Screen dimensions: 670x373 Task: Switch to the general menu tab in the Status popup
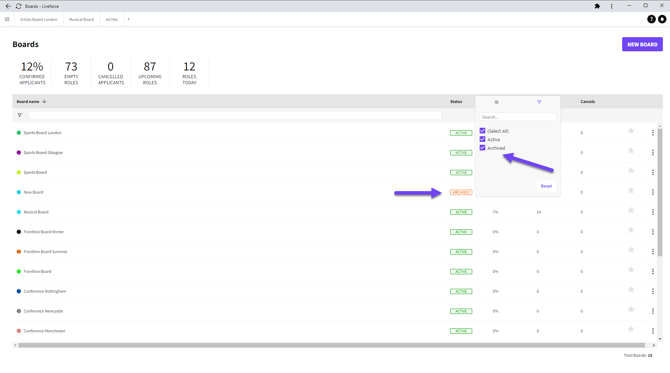click(x=497, y=102)
